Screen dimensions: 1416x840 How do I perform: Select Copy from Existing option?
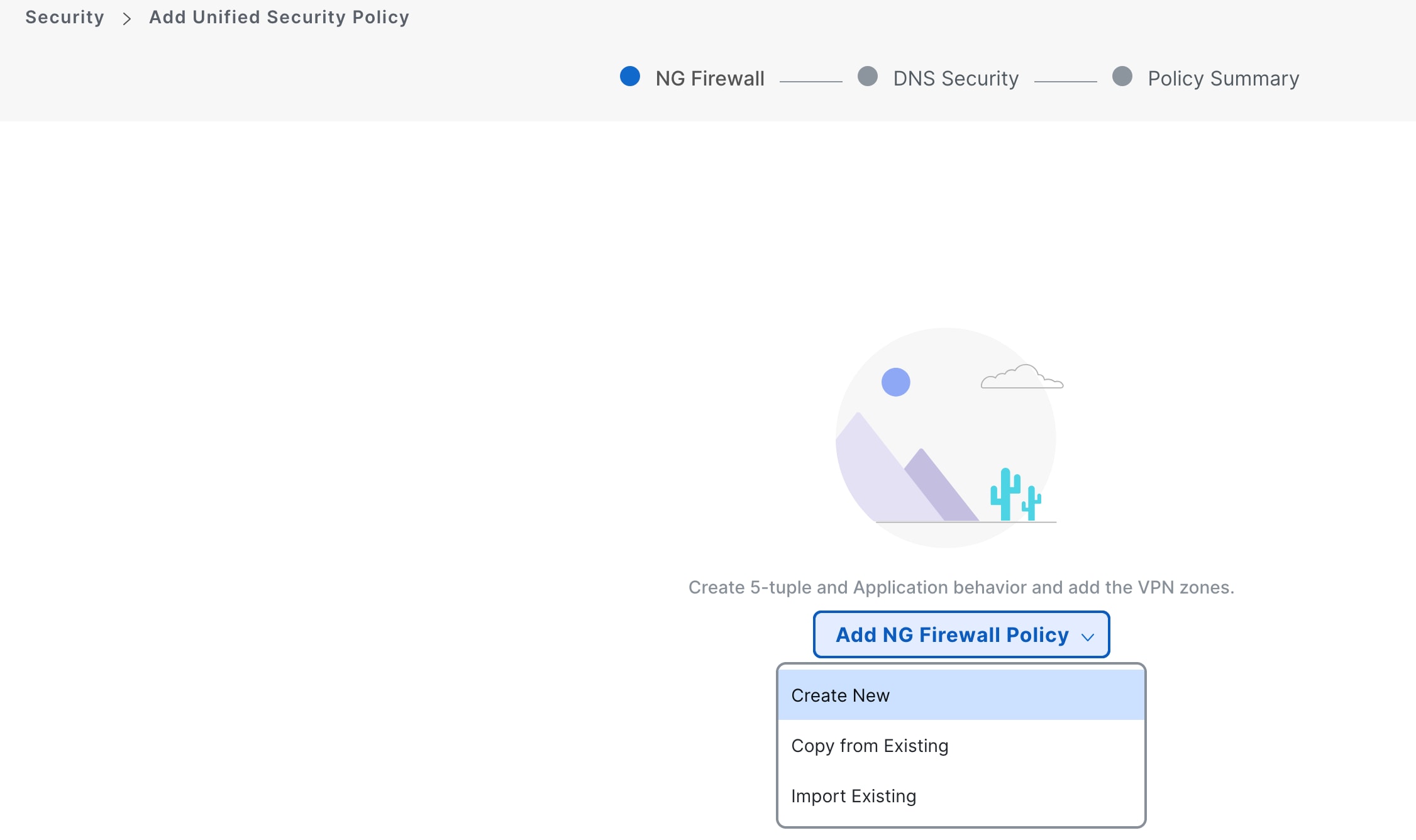pos(870,746)
